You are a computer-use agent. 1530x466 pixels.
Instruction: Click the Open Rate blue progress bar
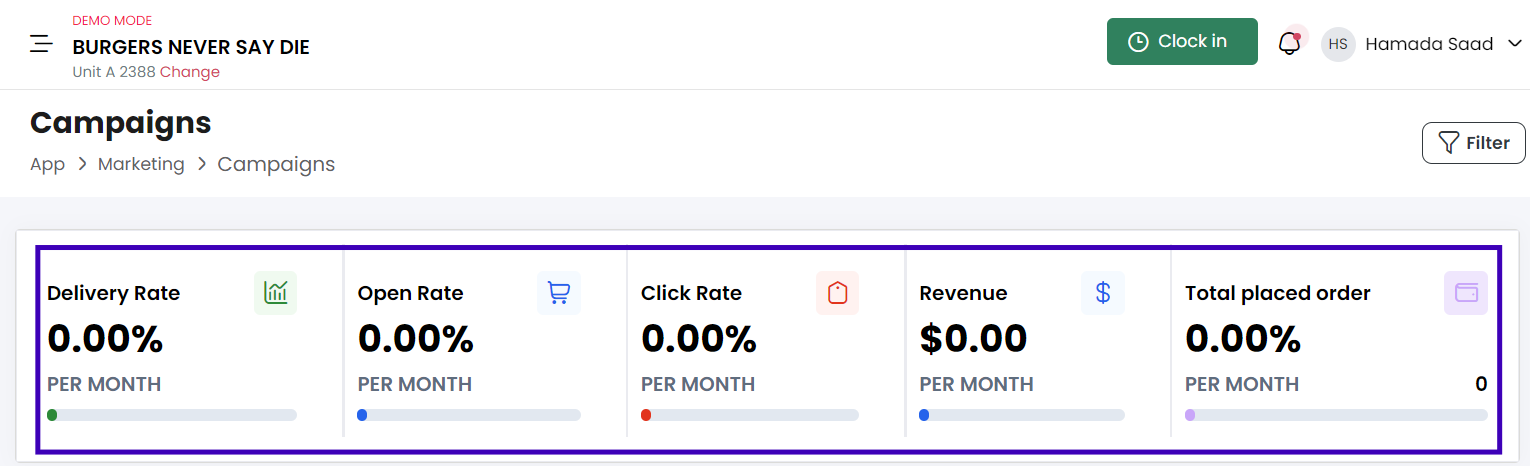(x=469, y=415)
